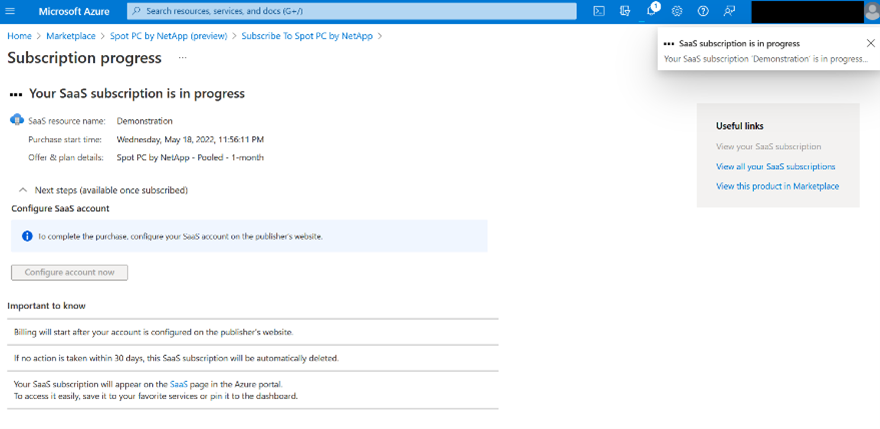Image resolution: width=880 pixels, height=429 pixels.
Task: Close the SaaS subscription notification toast
Action: (x=870, y=43)
